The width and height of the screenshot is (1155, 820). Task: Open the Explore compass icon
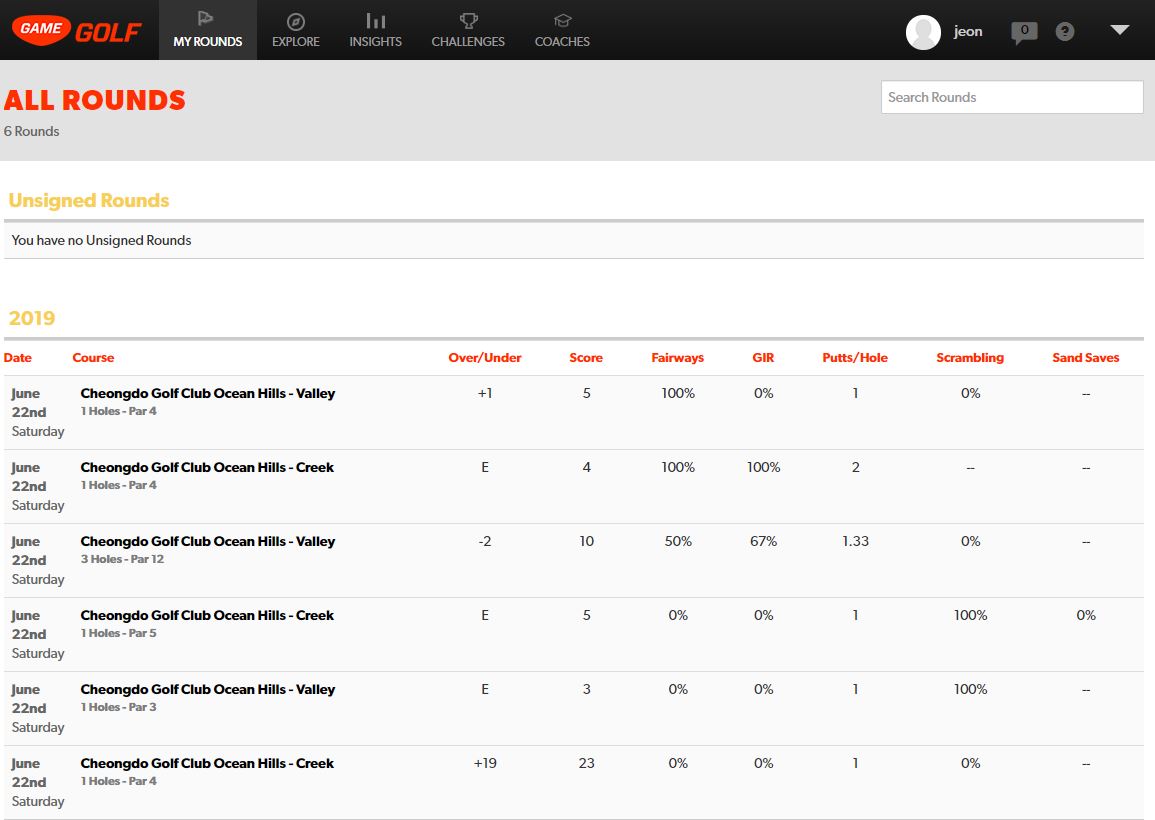tap(296, 21)
